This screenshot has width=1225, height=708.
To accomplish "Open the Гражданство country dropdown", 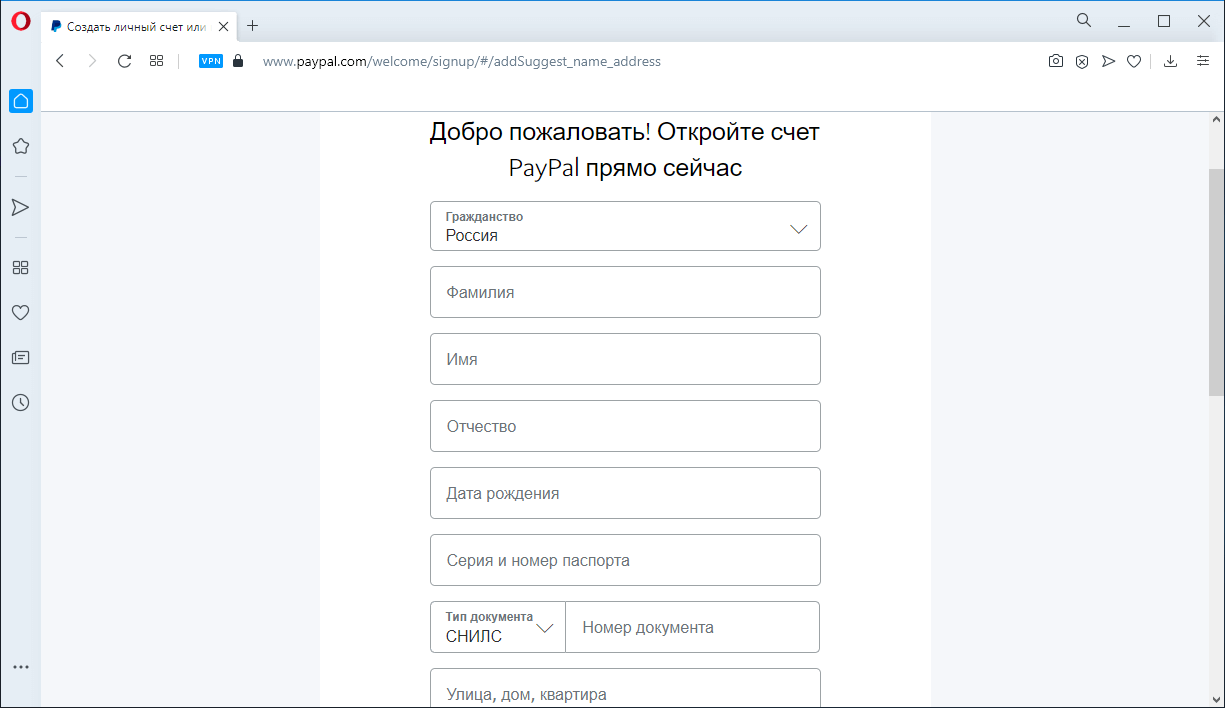I will coord(625,226).
